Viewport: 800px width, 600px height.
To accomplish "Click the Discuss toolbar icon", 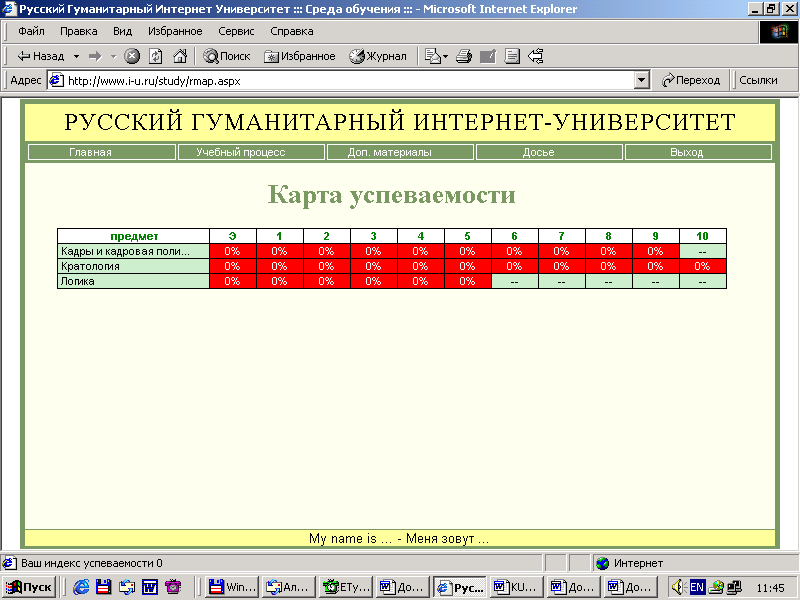I will [x=512, y=56].
